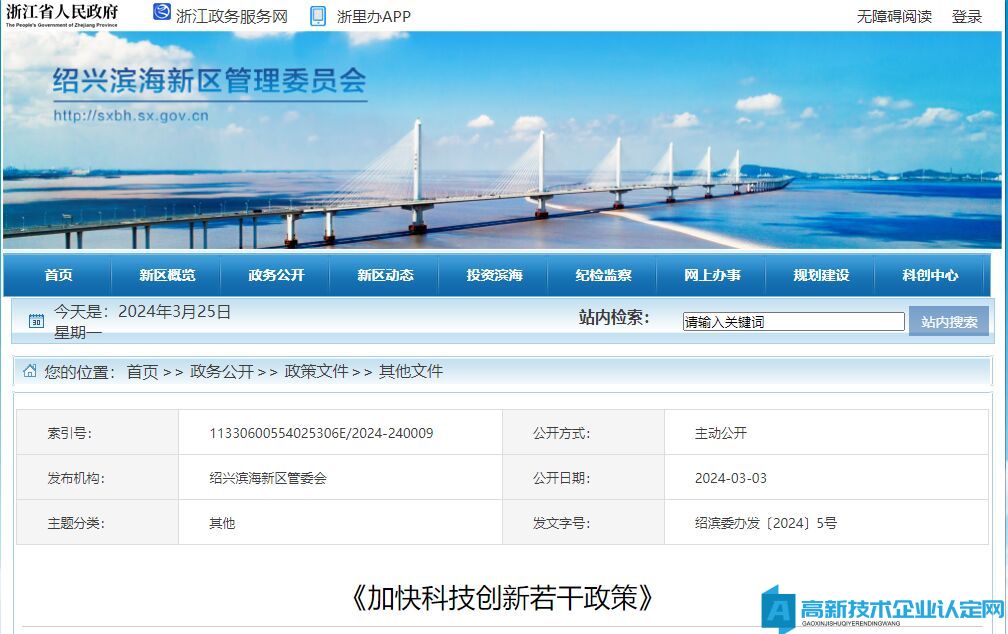Screen dimensions: 1008x634
Task: Click the 登录 login link
Action: coord(967,16)
